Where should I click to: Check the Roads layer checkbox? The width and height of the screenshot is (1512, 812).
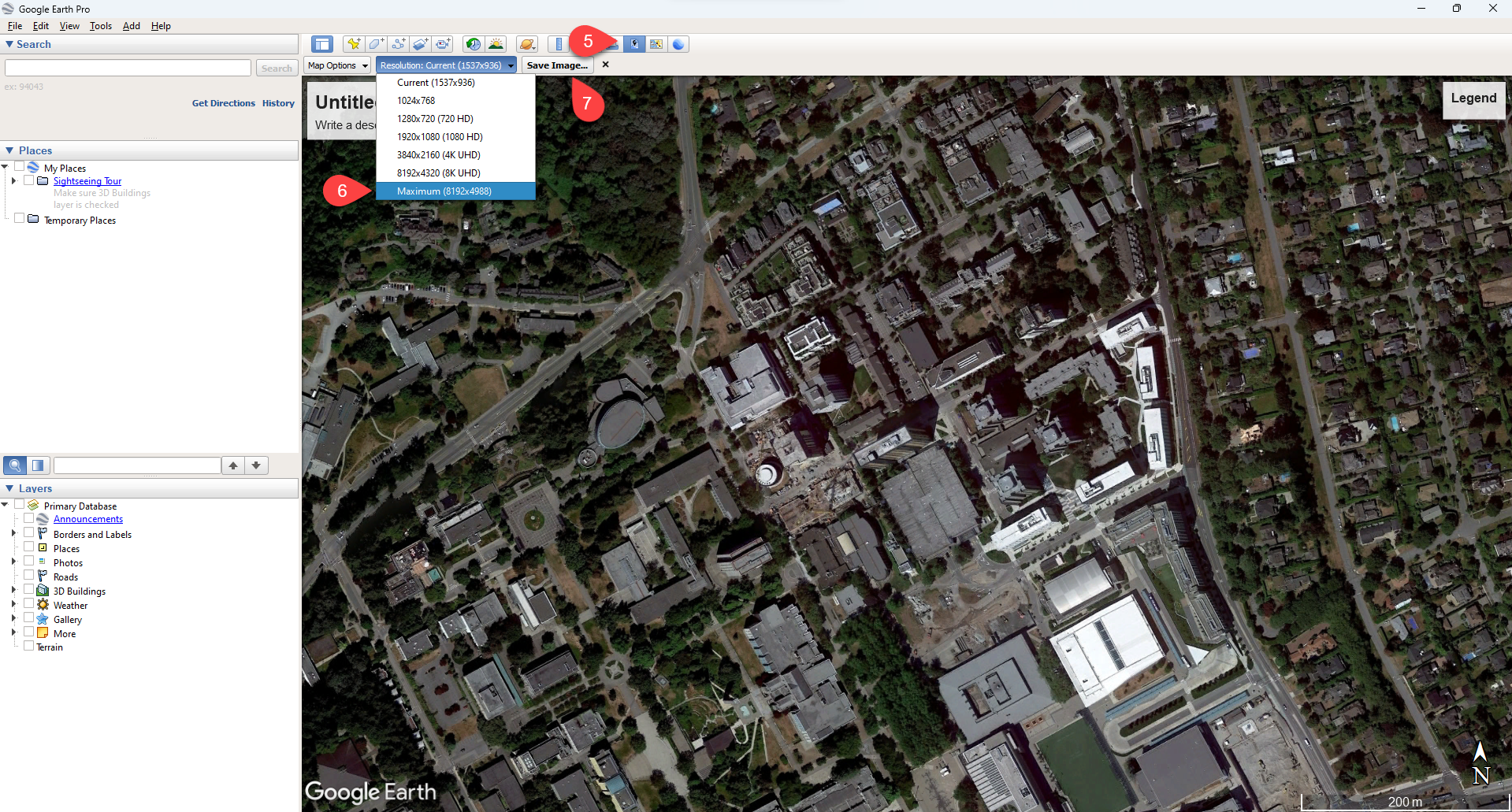(29, 575)
